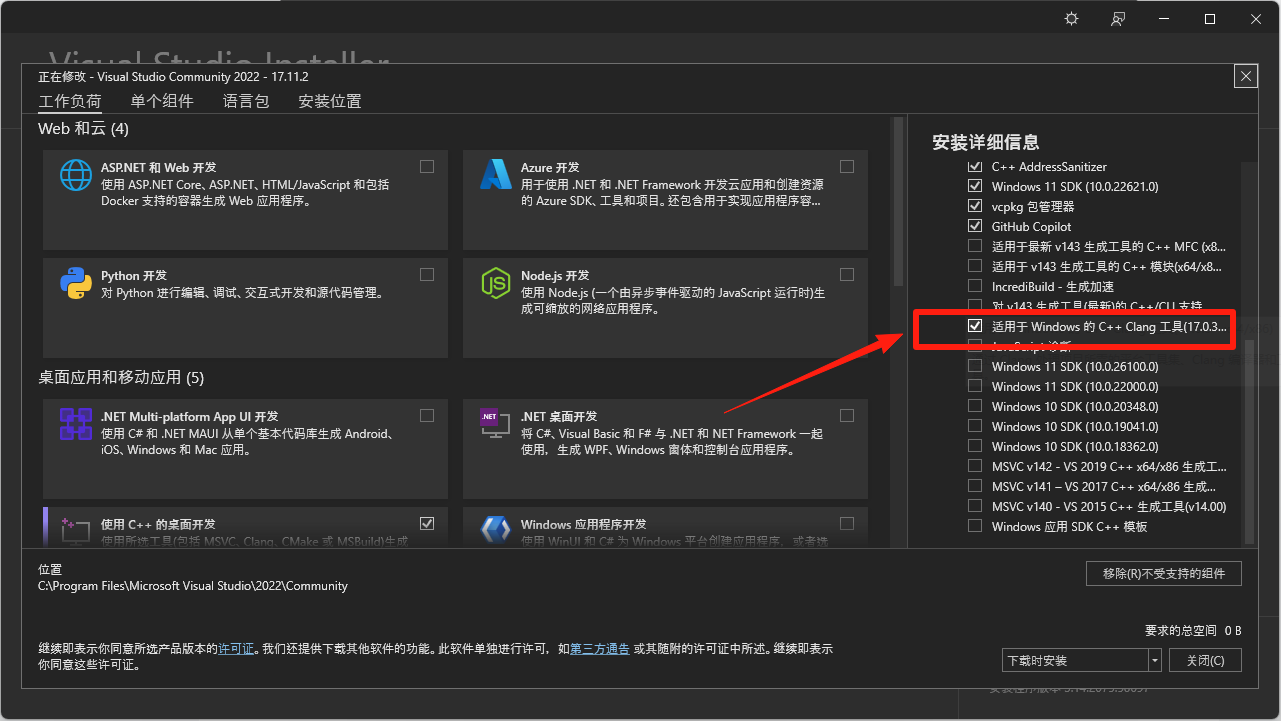The width and height of the screenshot is (1281, 721).
Task: Uncheck Windows 11 SDK (10.0.22621.0)
Action: [x=975, y=186]
